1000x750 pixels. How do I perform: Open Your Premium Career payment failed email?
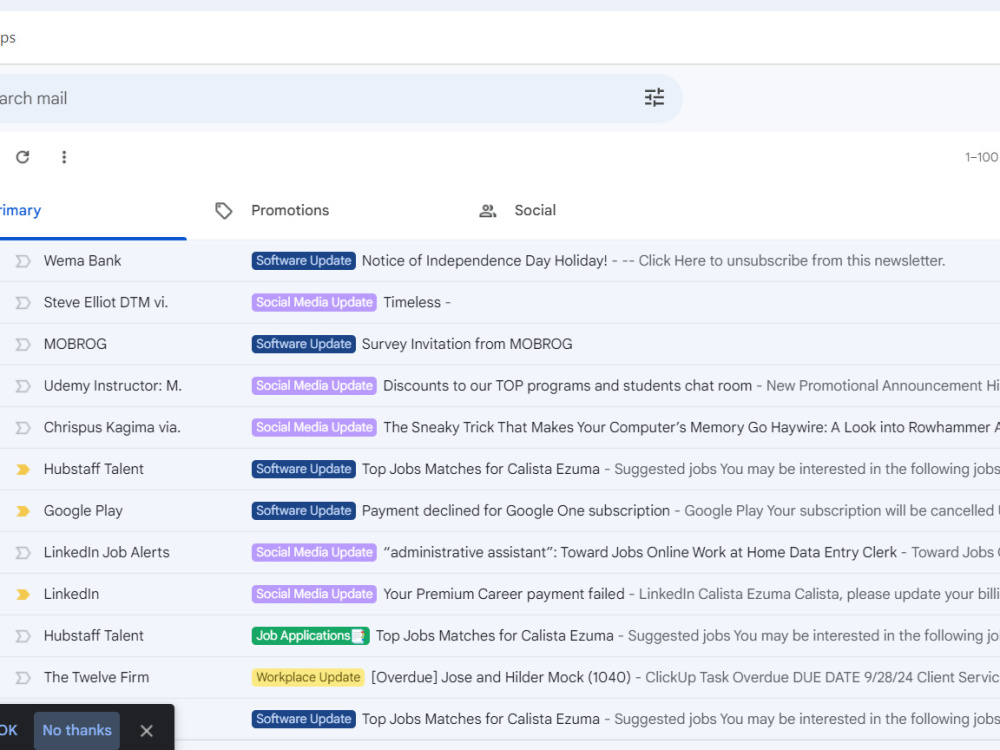pos(504,594)
